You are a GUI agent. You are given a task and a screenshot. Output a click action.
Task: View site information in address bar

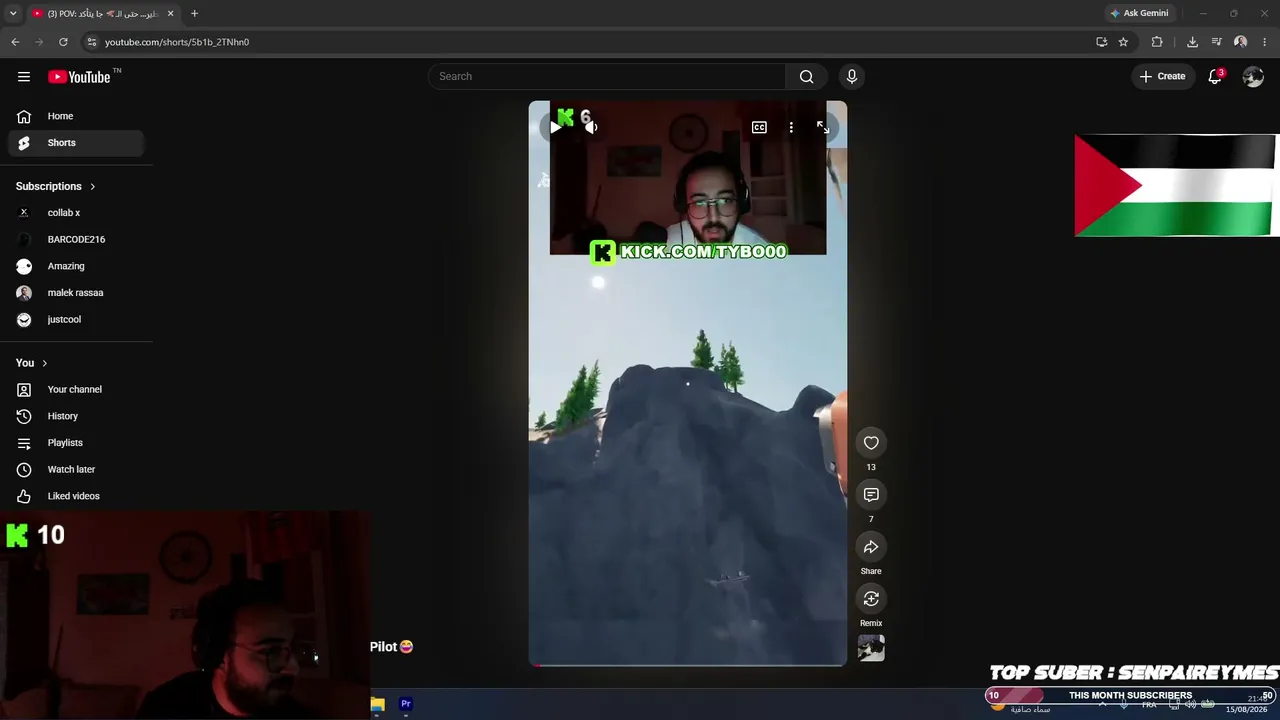pos(91,42)
